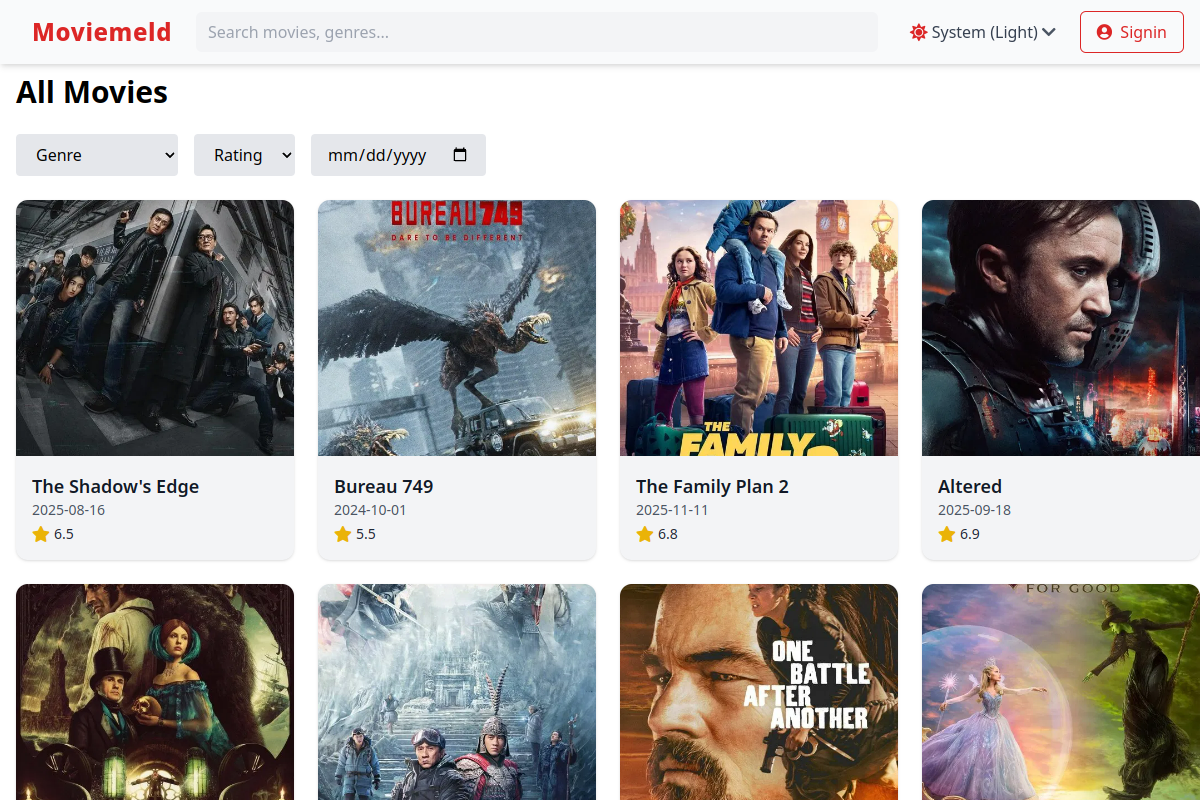Click the Moviemeld logo
Viewport: 1200px width, 800px height.
click(102, 32)
